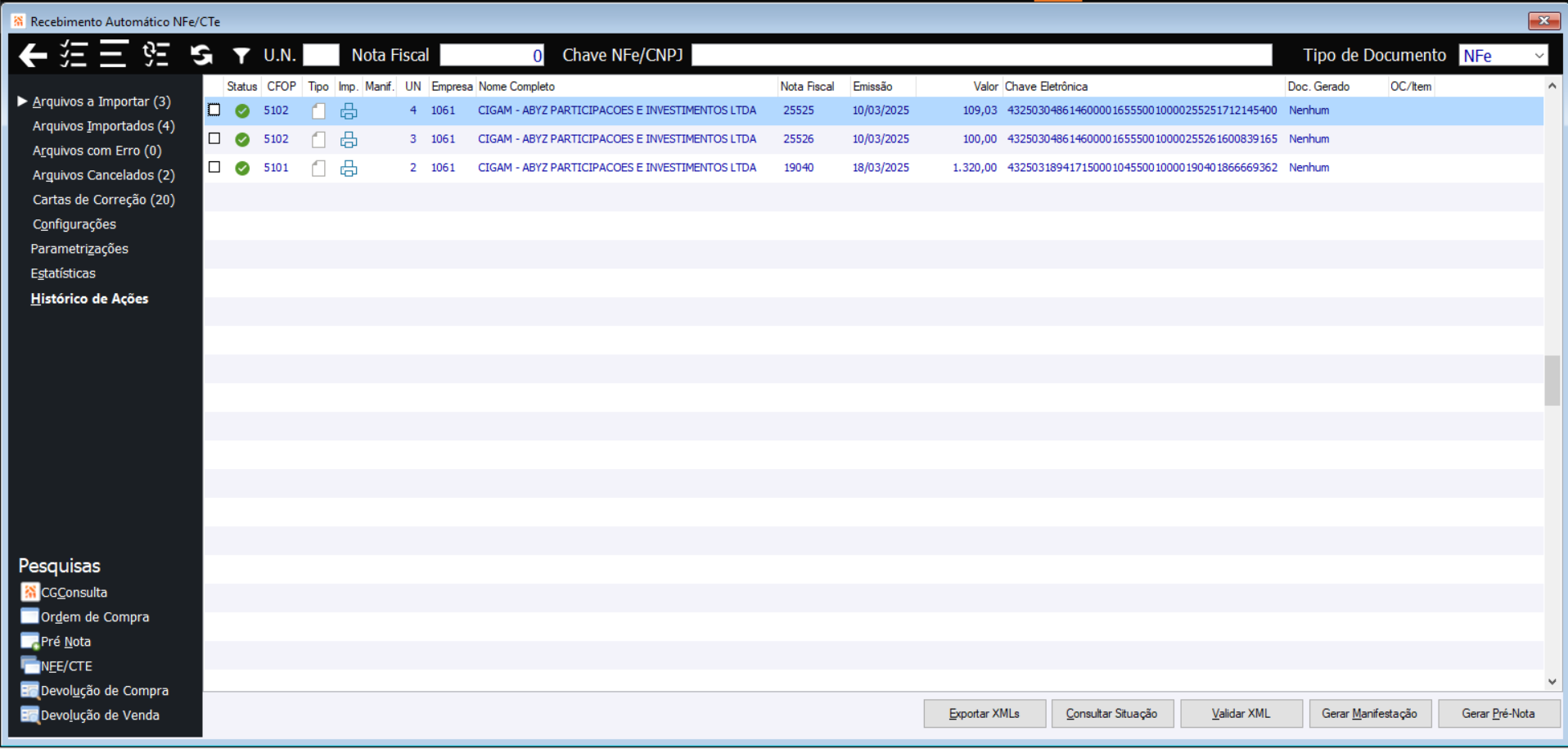The image size is (1568, 749).
Task: Click value 1.320,00 in the table
Action: pyautogui.click(x=975, y=168)
